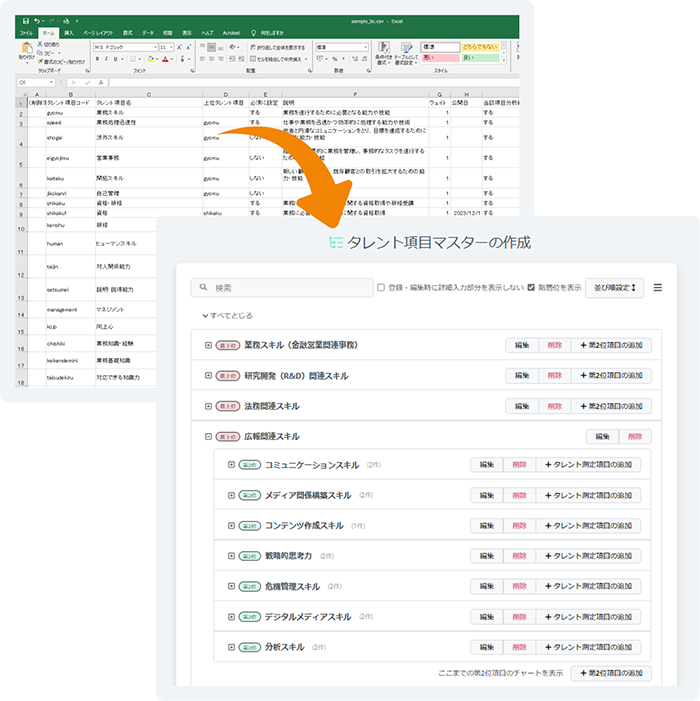Open the 挿入 ribbon tab

tap(68, 33)
